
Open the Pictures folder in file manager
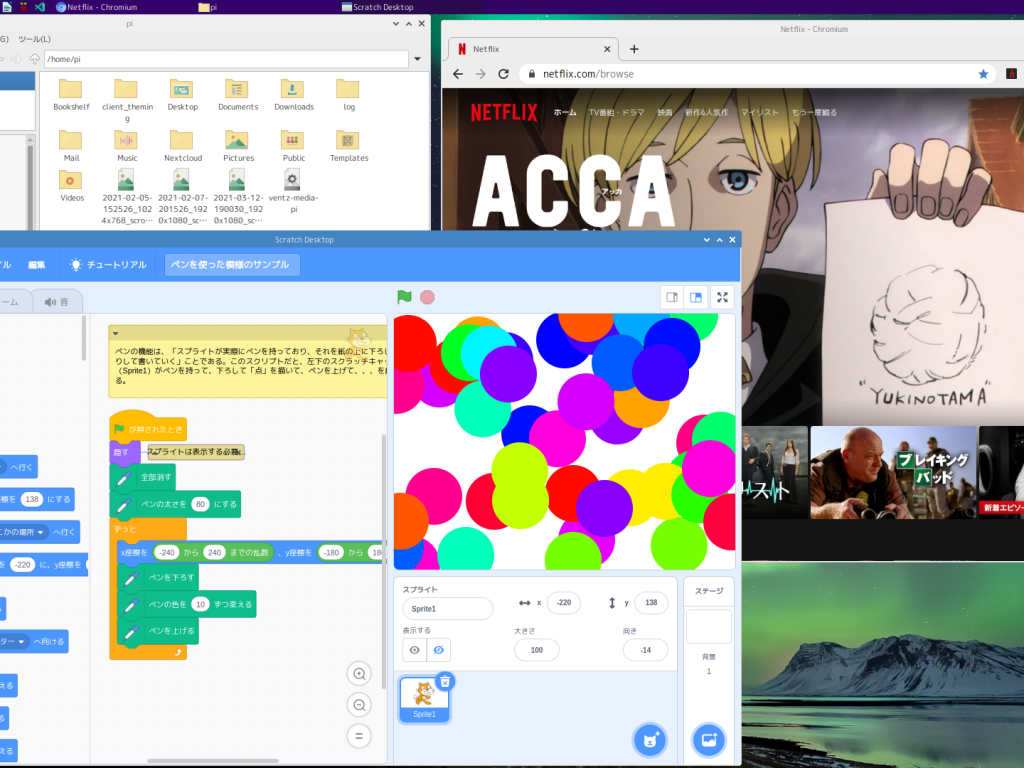tap(238, 146)
